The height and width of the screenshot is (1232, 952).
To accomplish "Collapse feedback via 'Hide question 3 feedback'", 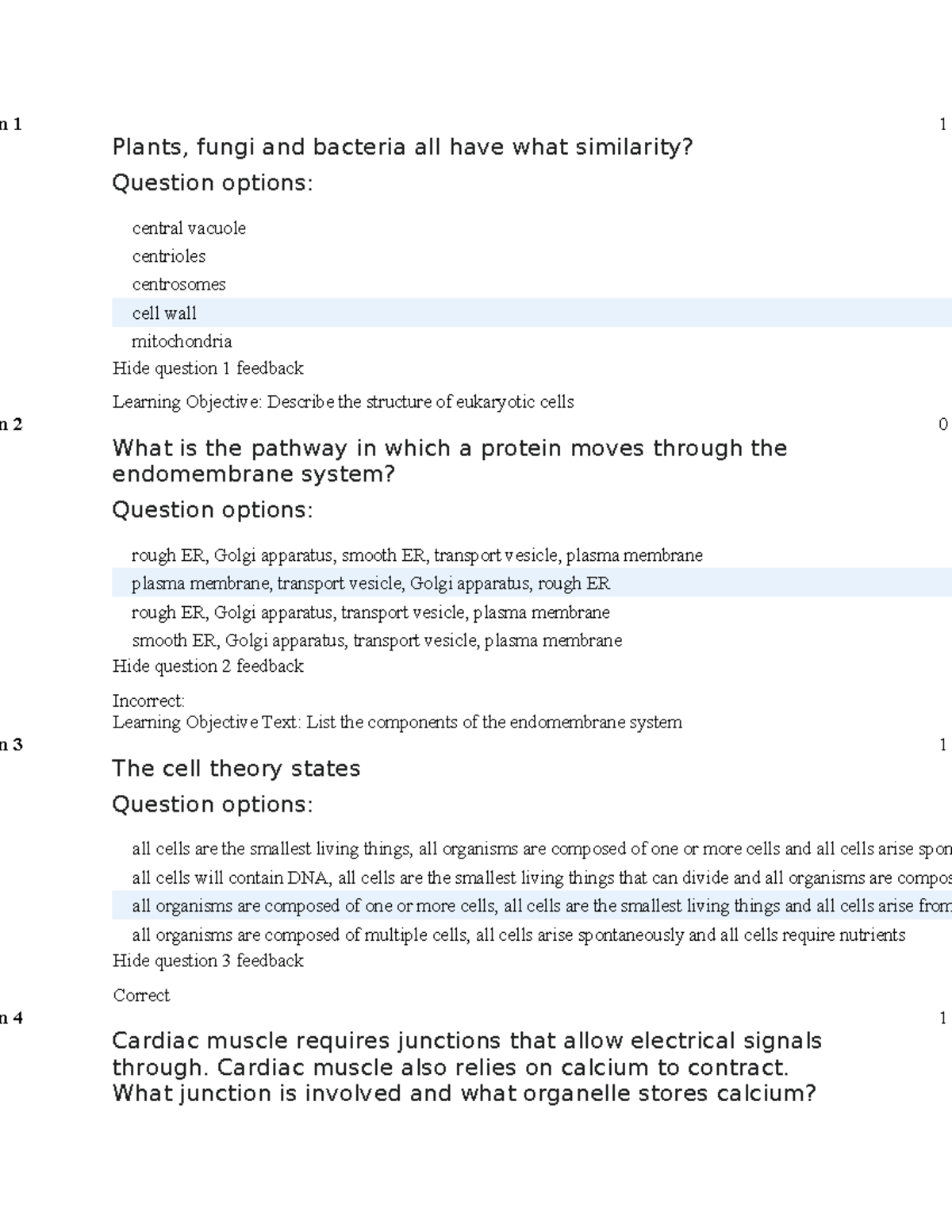I will [x=208, y=961].
